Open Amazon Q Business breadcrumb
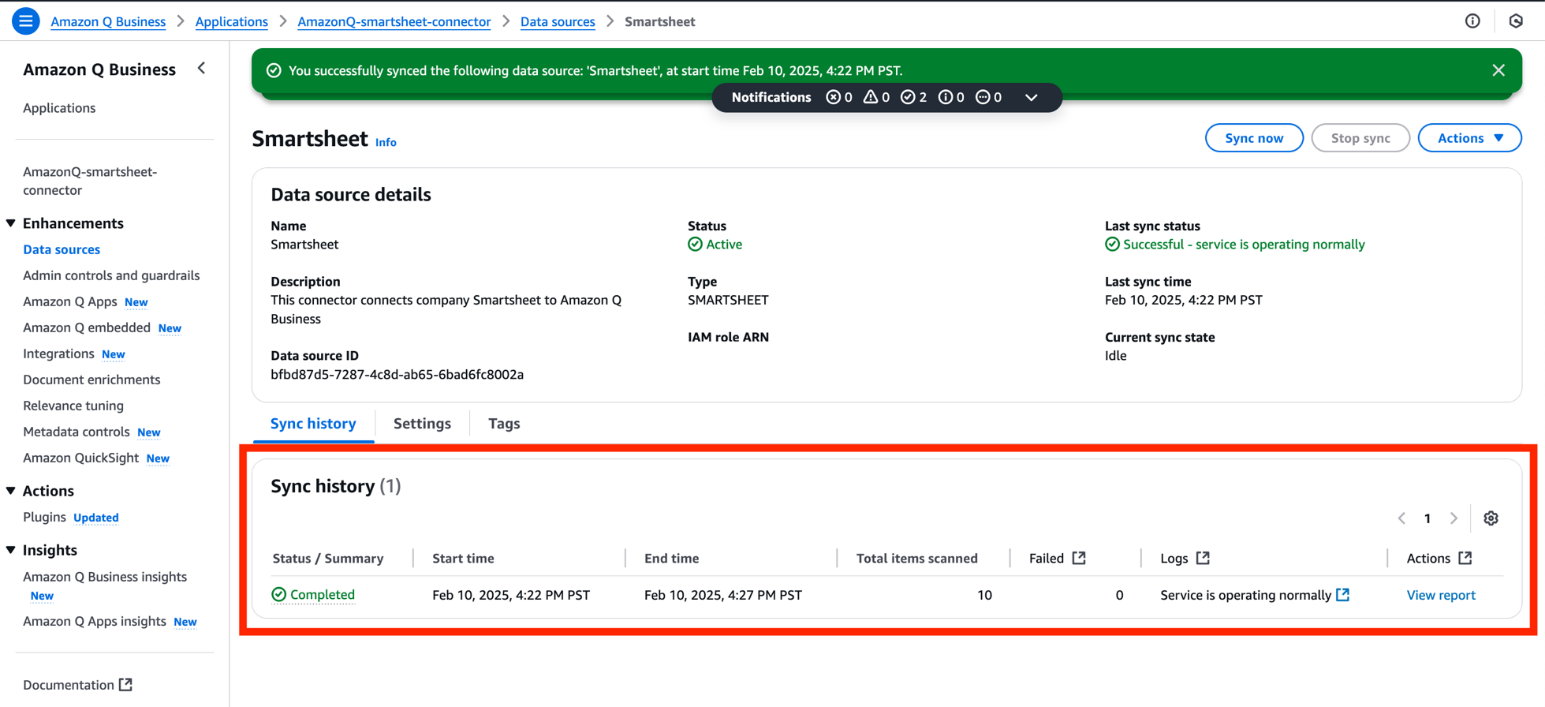Image resolution: width=1545 pixels, height=707 pixels. coord(108,21)
